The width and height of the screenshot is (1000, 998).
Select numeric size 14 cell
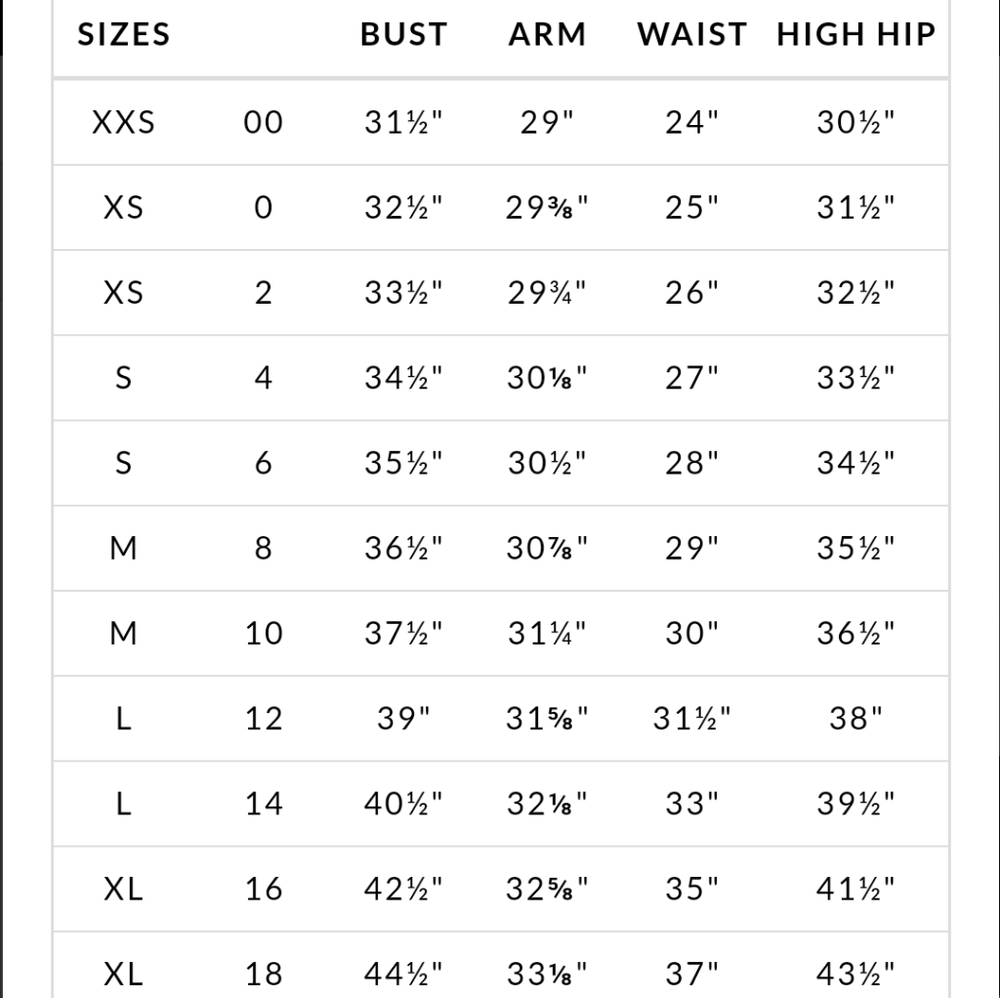264,803
